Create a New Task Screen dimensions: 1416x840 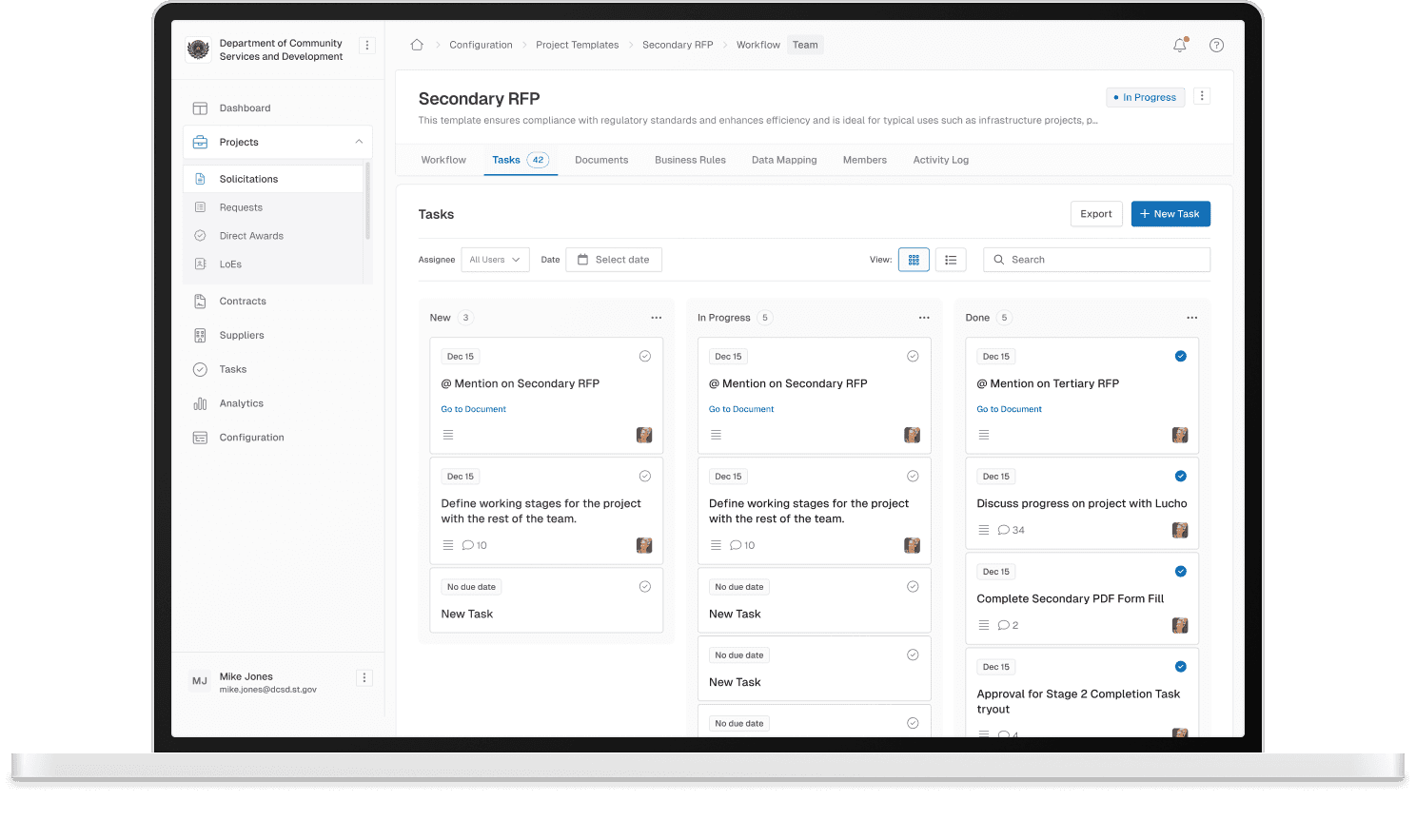coord(1170,214)
